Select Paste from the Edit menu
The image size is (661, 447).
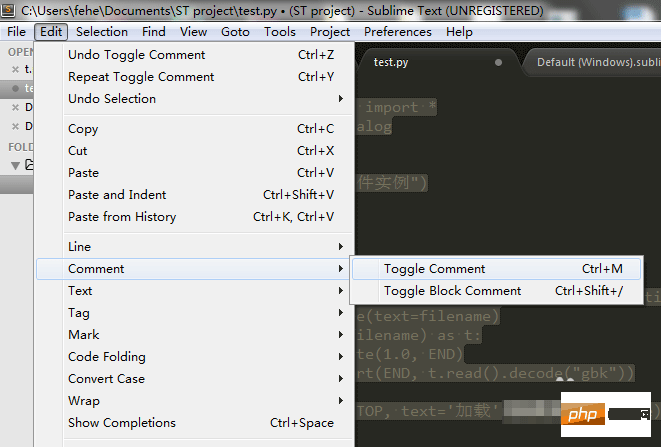coord(194,172)
